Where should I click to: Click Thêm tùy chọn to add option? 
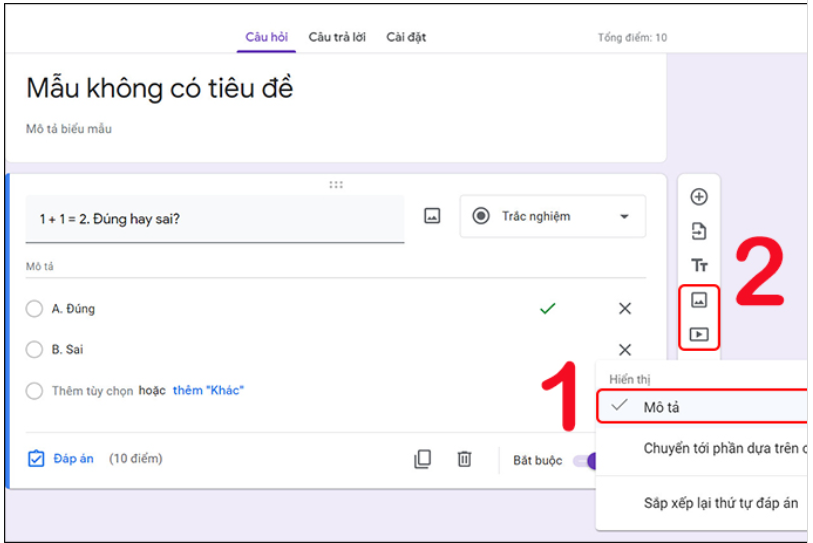pos(92,391)
